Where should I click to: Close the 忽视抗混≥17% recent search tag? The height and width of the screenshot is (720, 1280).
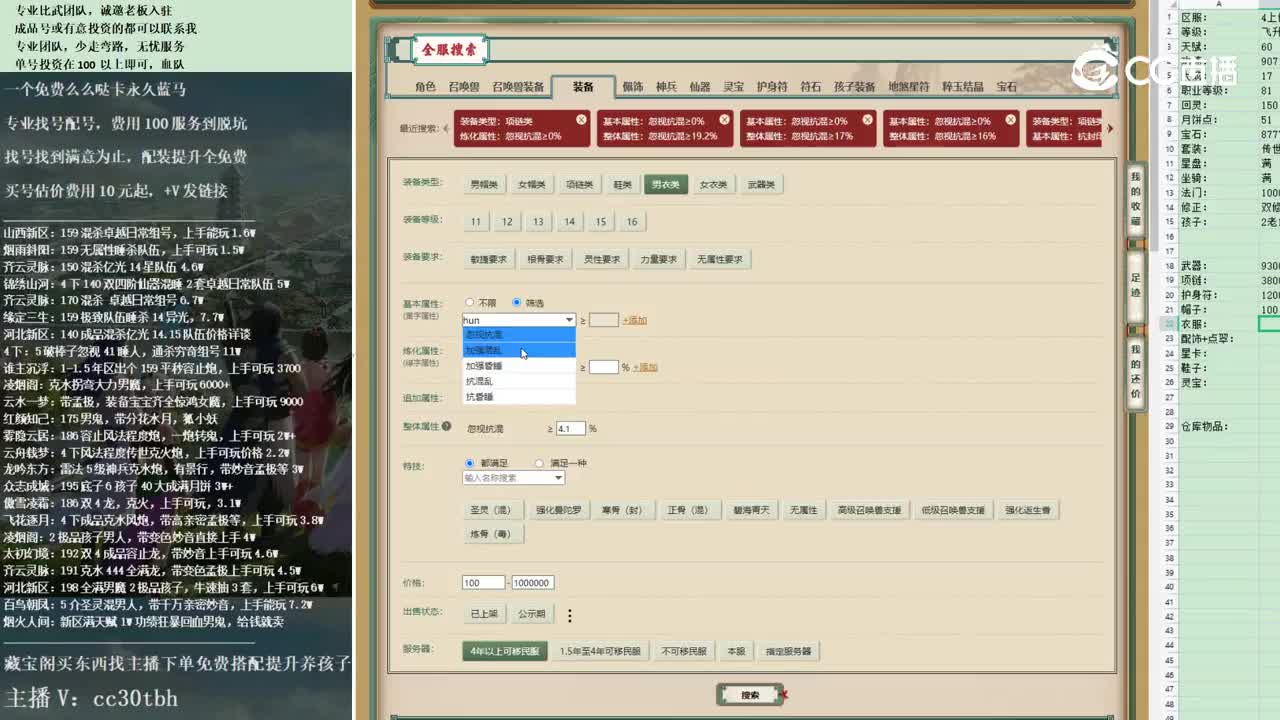(866, 119)
